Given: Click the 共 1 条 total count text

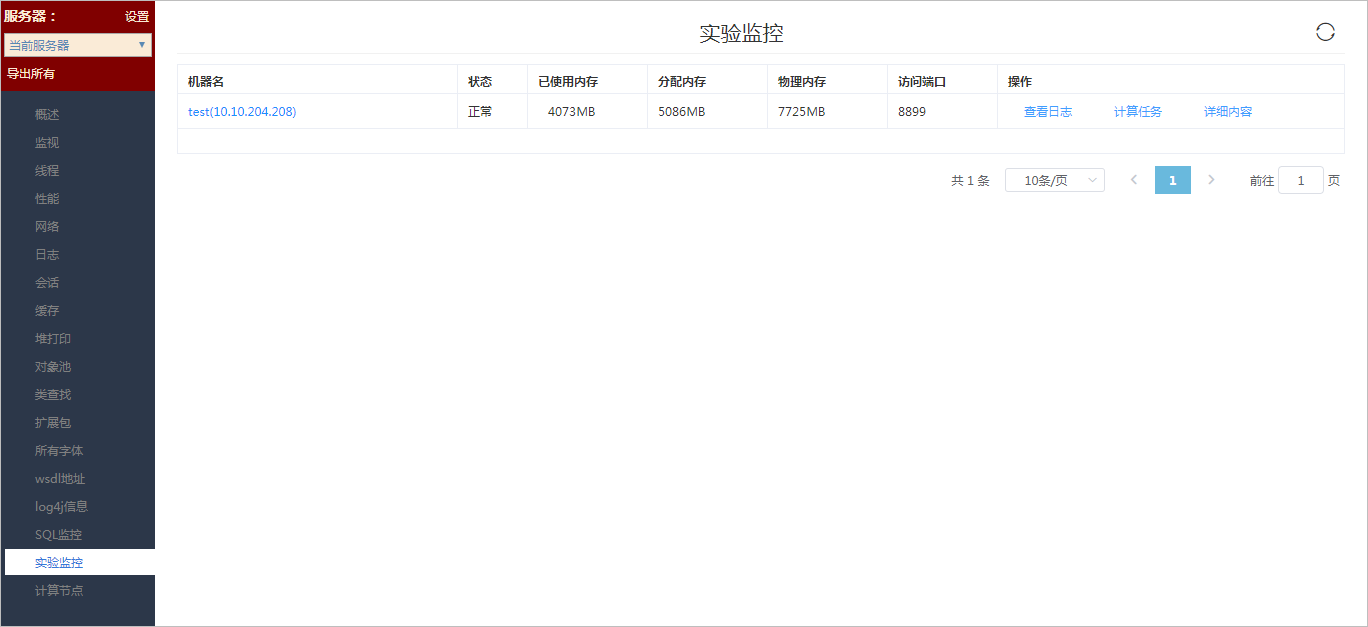Looking at the screenshot, I should tap(970, 181).
